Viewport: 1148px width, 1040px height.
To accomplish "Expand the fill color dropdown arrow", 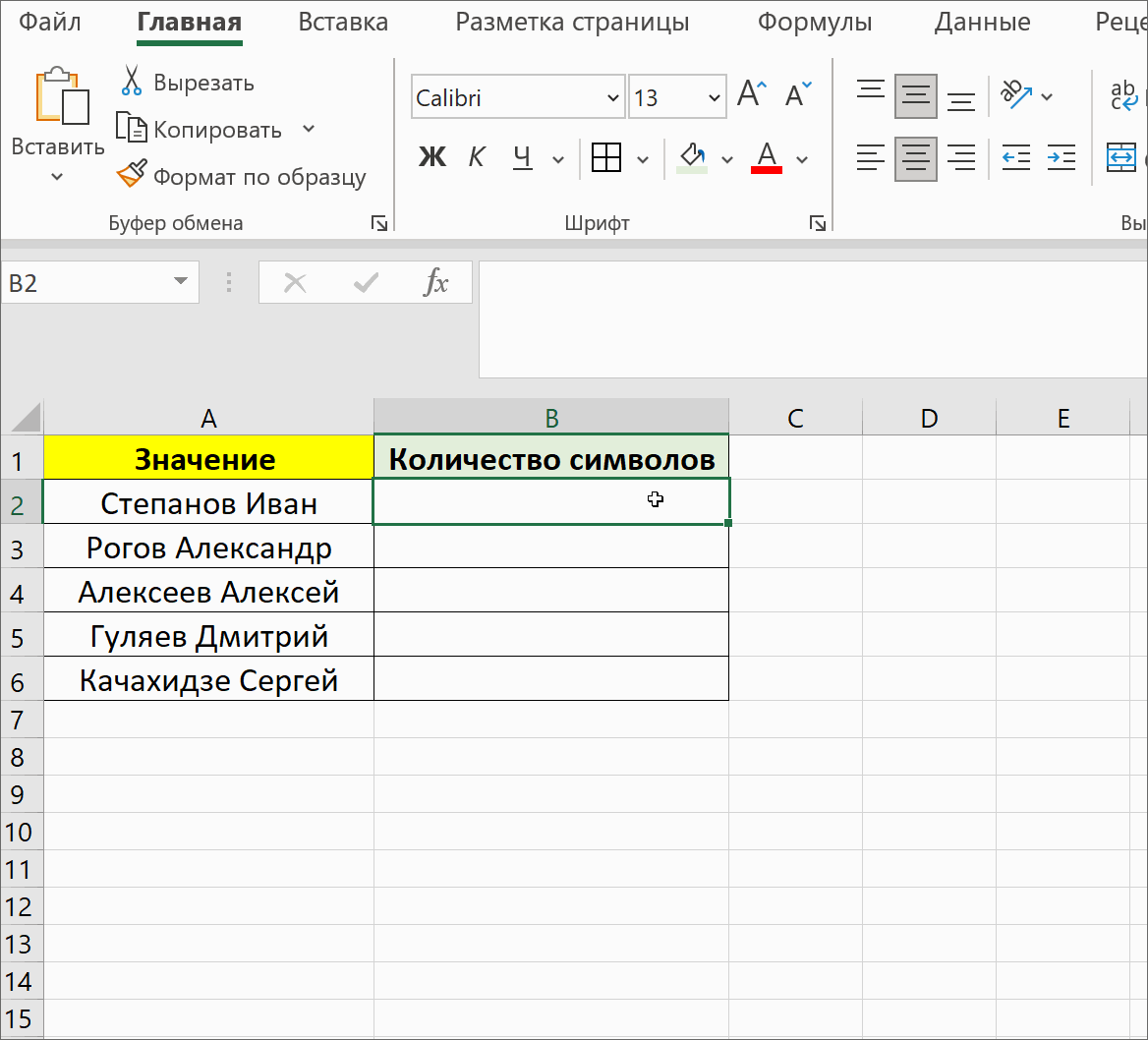I will [727, 159].
